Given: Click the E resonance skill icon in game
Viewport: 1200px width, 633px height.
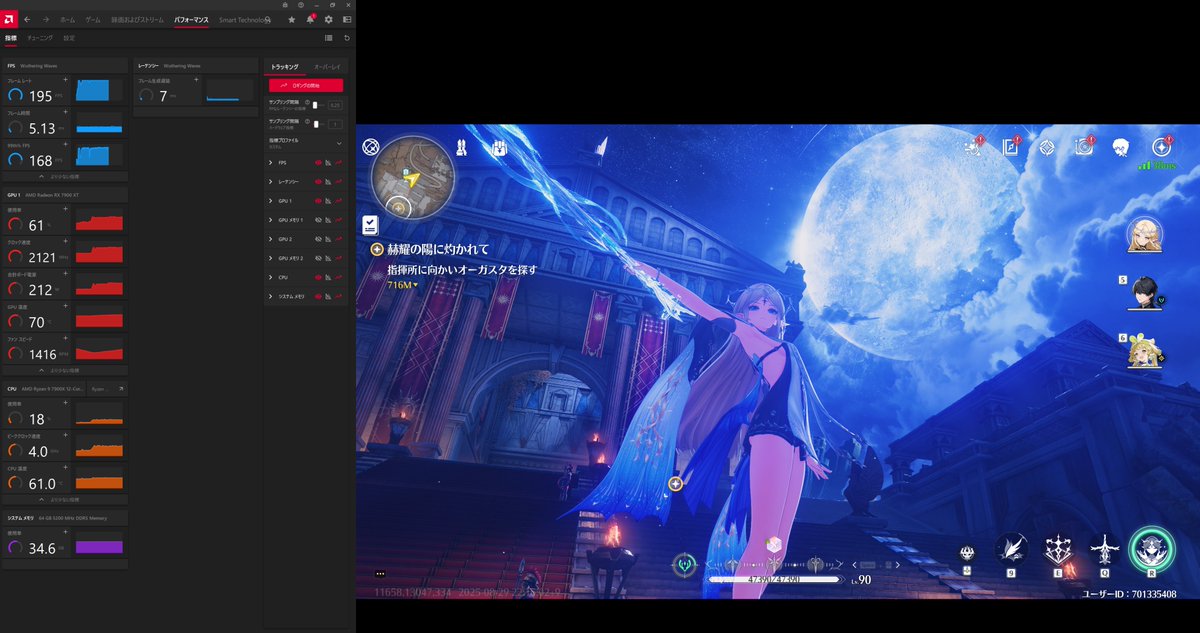Looking at the screenshot, I should point(1059,551).
